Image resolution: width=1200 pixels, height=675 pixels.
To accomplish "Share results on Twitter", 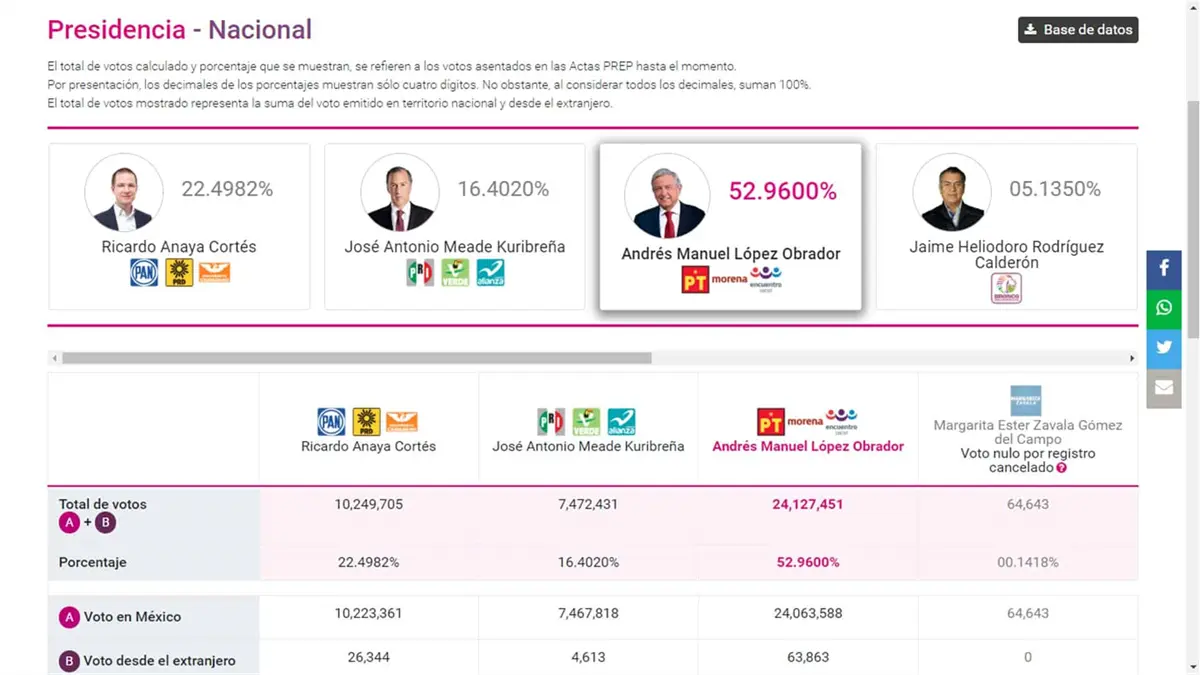I will pos(1164,348).
